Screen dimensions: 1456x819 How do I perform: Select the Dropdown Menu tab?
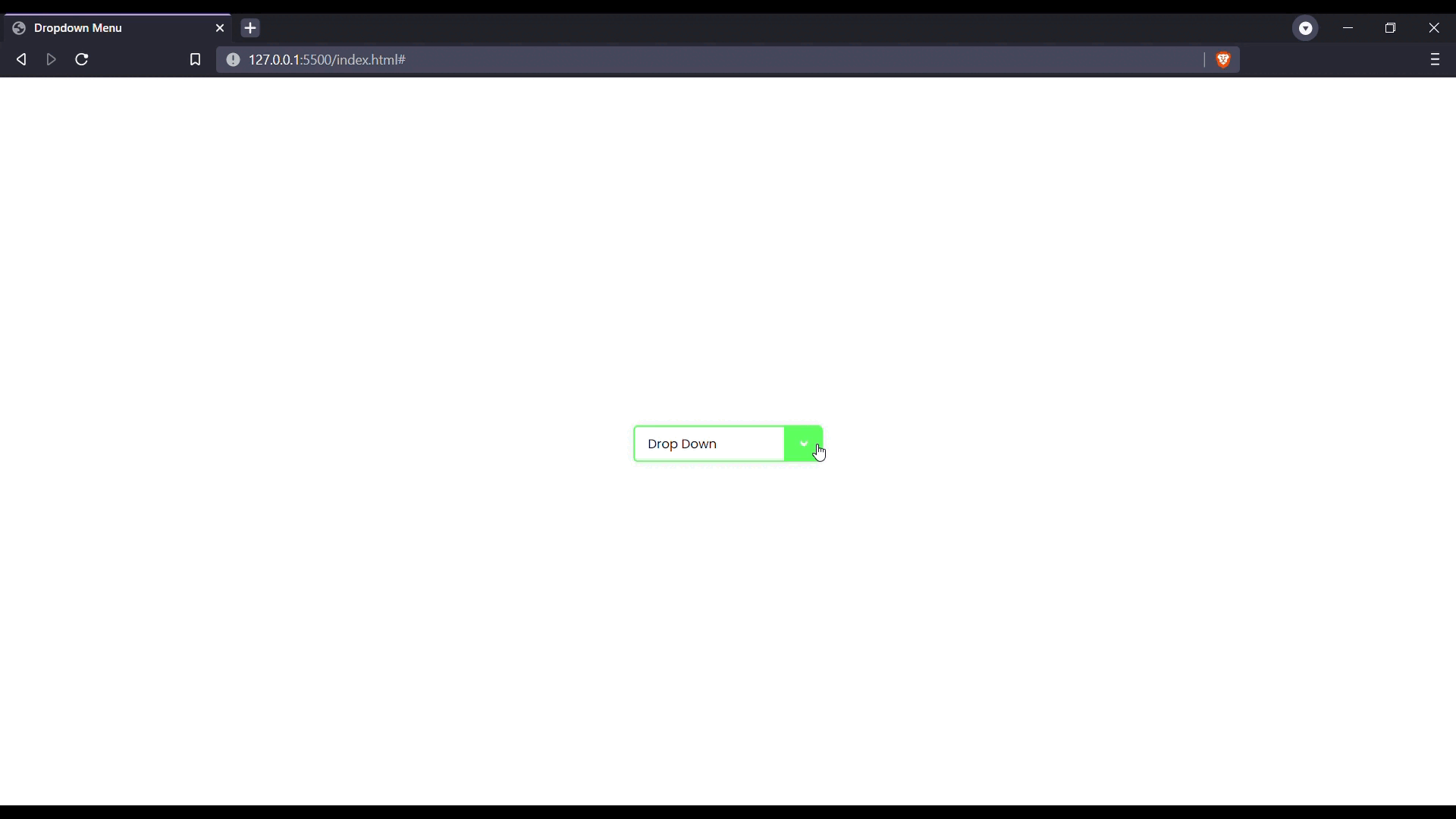coord(114,28)
